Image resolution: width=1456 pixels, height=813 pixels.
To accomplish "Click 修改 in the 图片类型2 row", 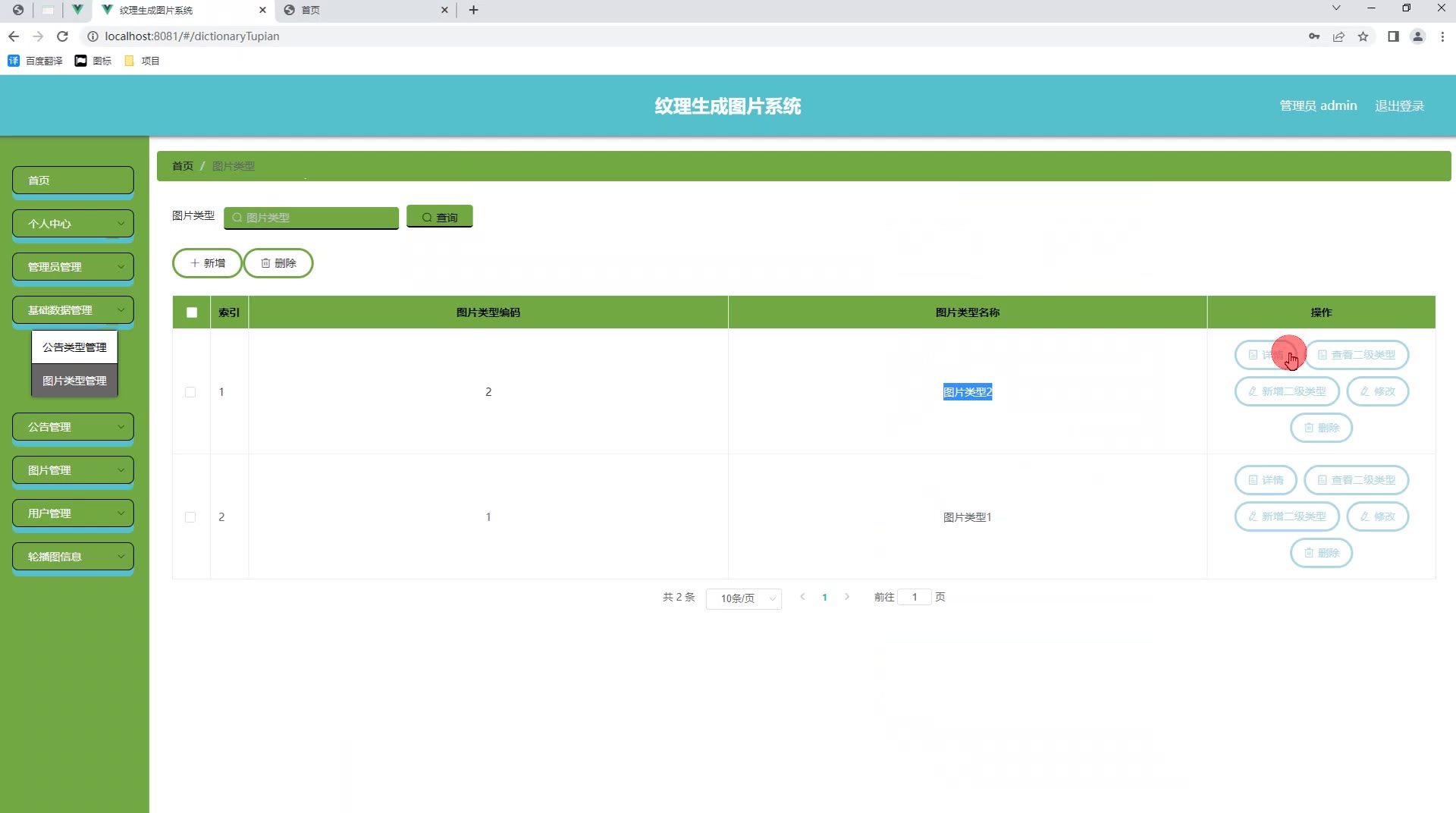I will pos(1377,391).
